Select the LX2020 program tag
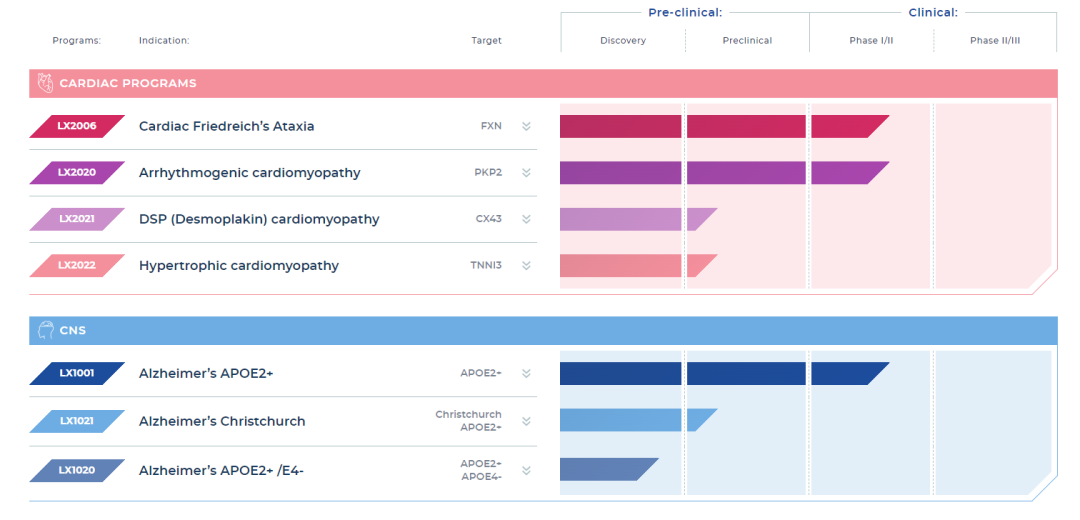Viewport: 1080px width, 520px height. (x=77, y=173)
